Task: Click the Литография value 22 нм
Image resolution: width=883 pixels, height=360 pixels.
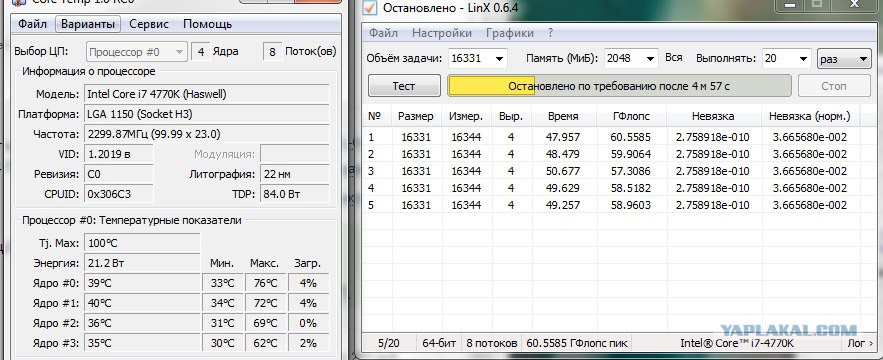Action: click(x=295, y=175)
